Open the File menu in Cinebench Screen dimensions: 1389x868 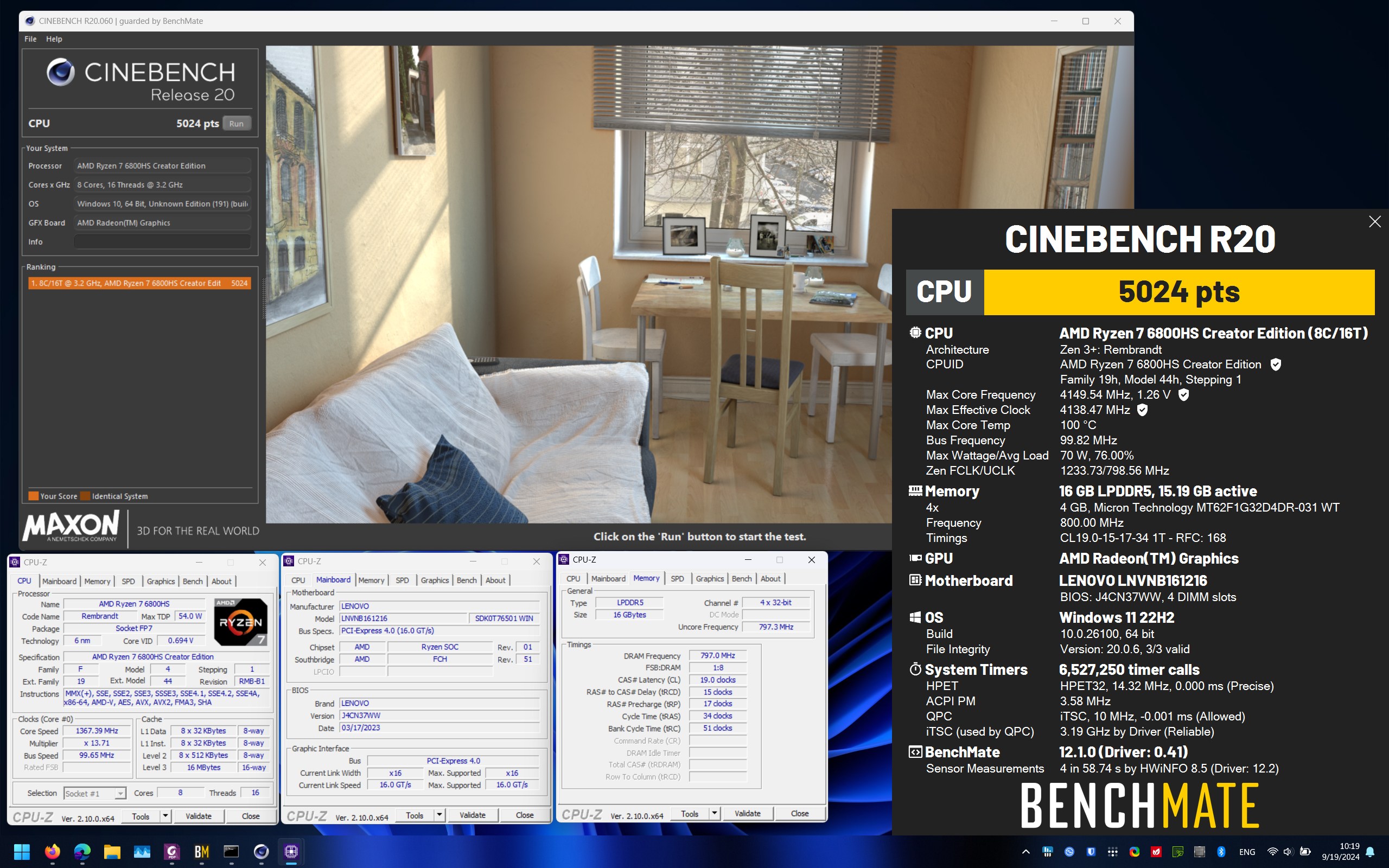[30, 39]
